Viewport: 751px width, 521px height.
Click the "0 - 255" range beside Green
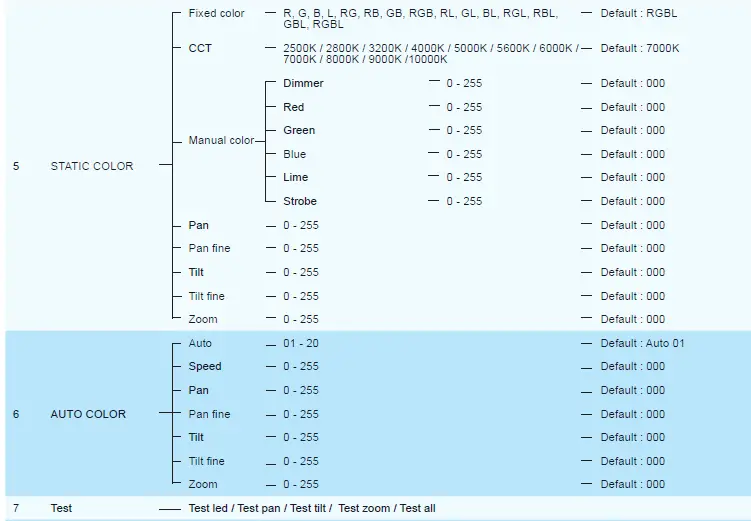coord(464,130)
